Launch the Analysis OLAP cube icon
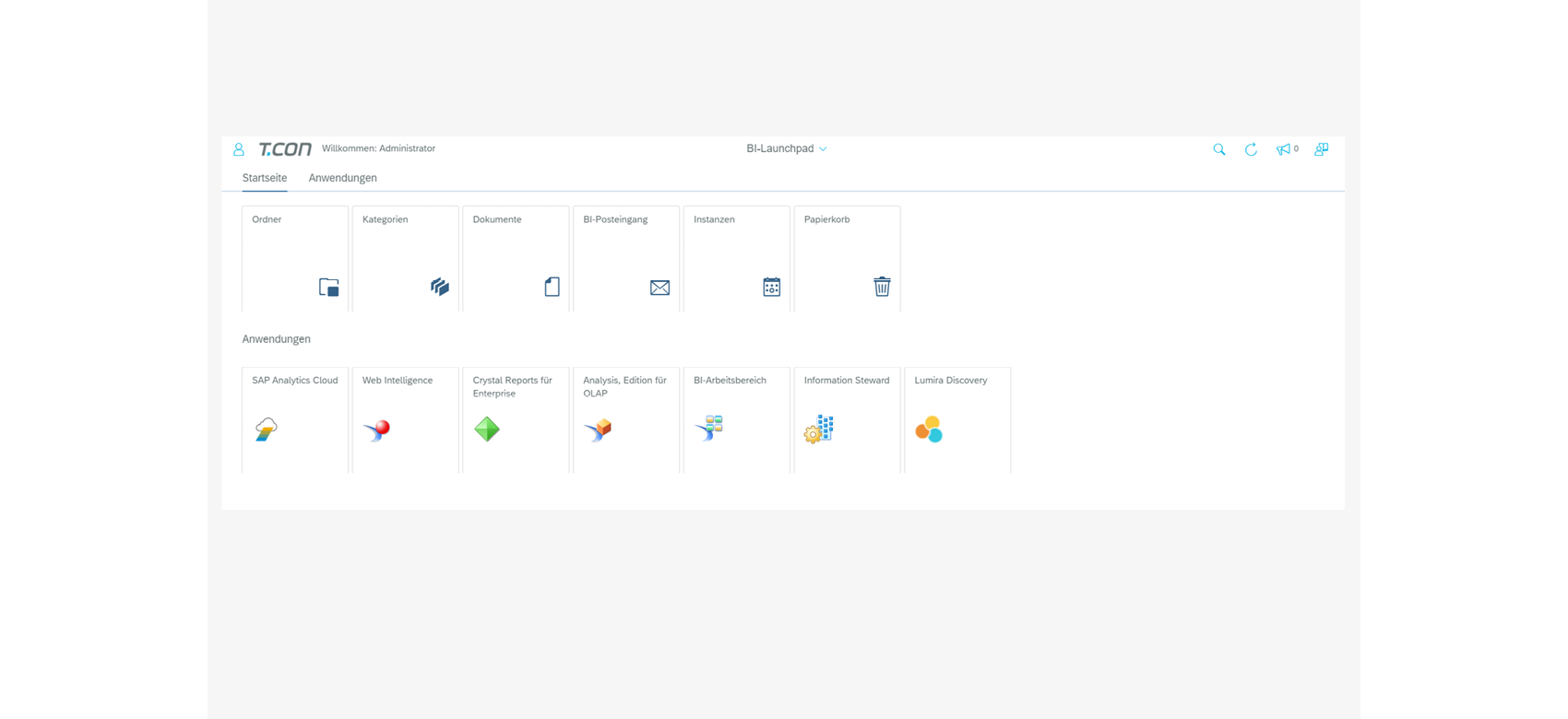 click(598, 430)
